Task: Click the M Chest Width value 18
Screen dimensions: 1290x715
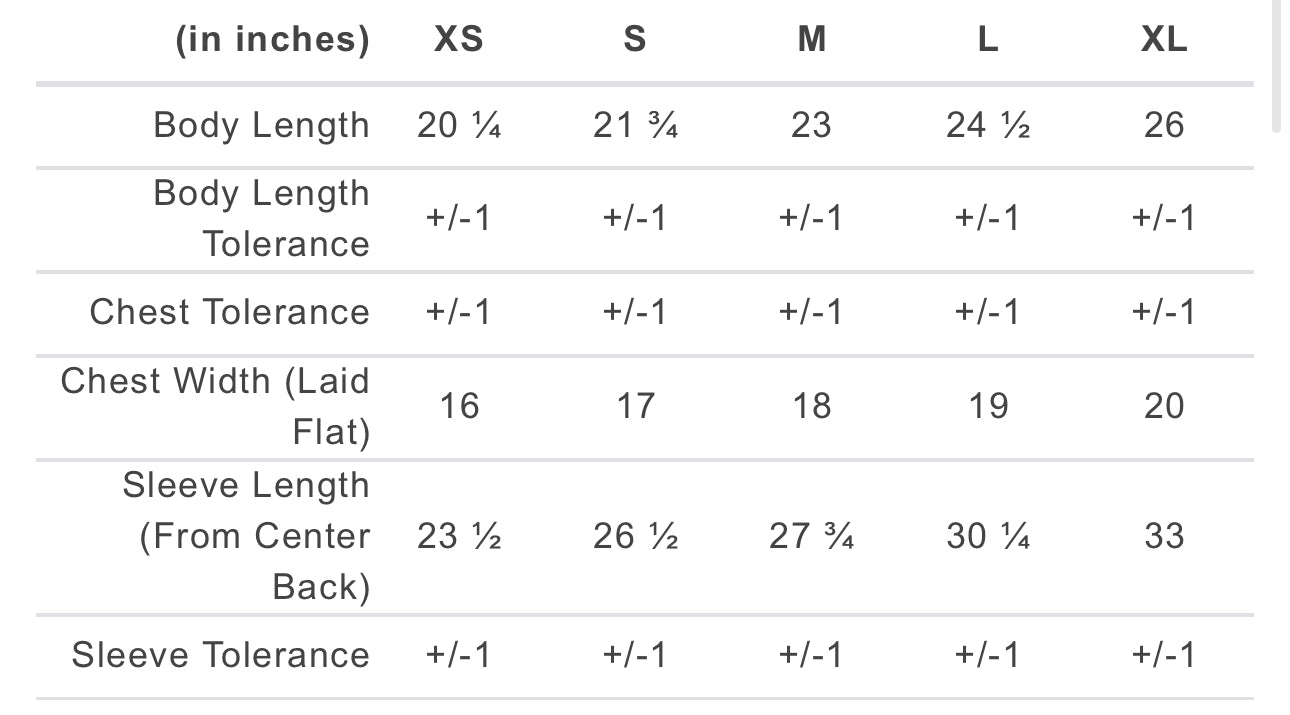Action: pyautogui.click(x=811, y=406)
